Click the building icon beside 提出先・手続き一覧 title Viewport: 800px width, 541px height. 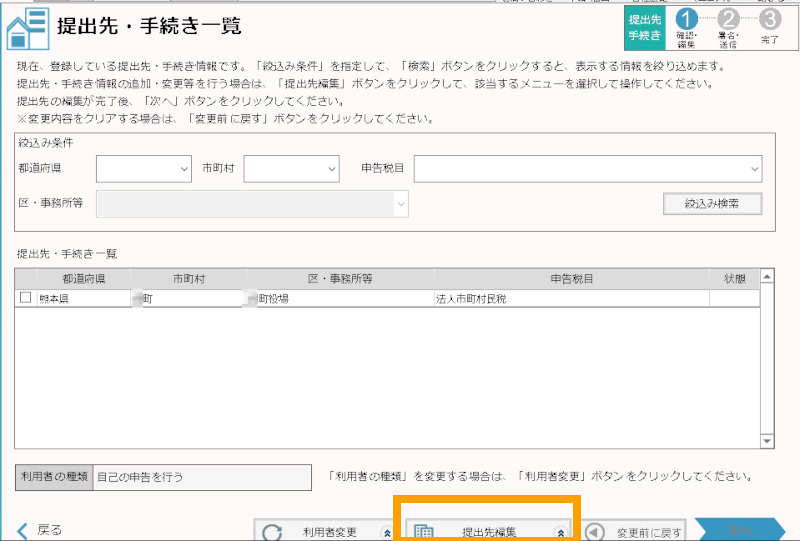25,26
